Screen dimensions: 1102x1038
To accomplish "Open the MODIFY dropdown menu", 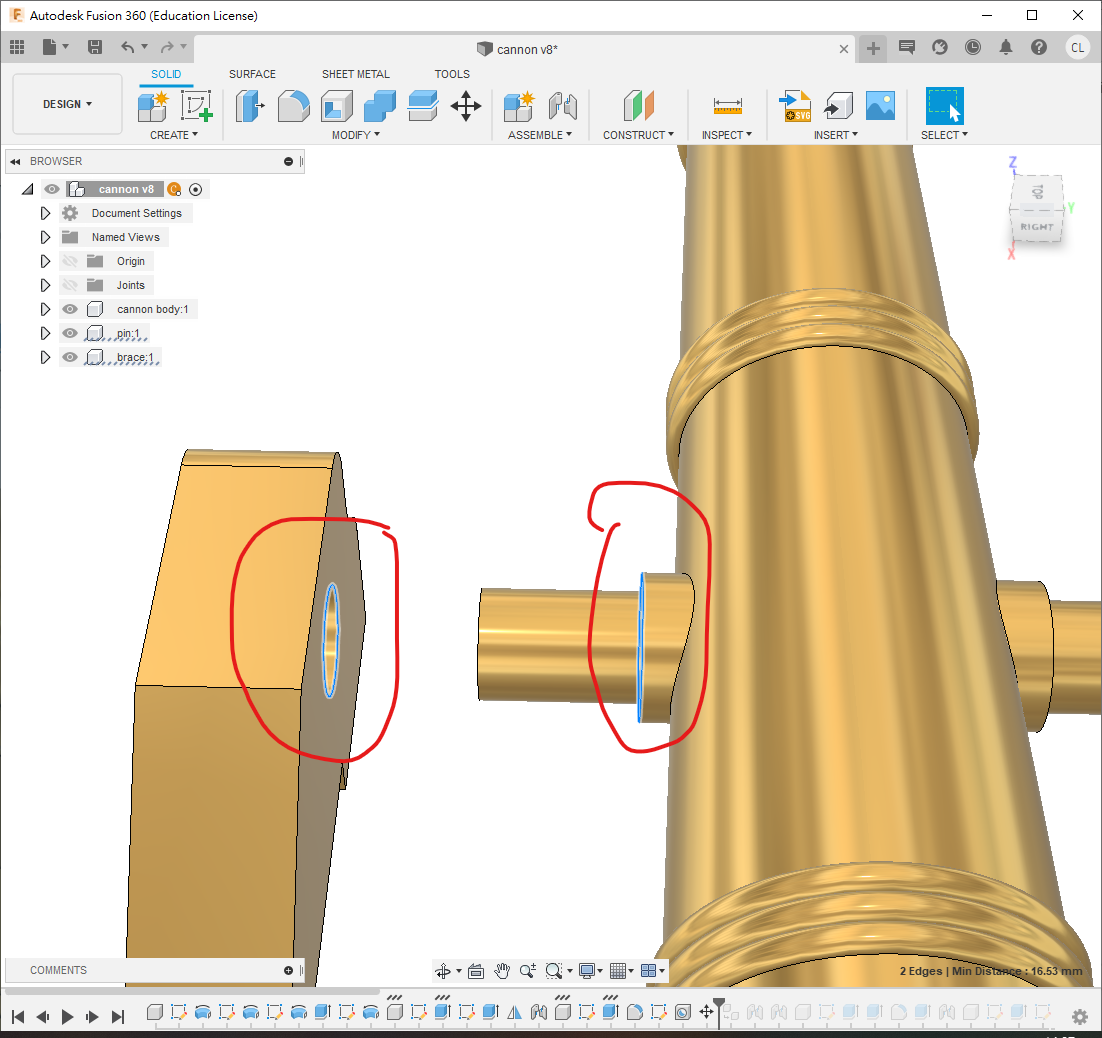I will (356, 135).
